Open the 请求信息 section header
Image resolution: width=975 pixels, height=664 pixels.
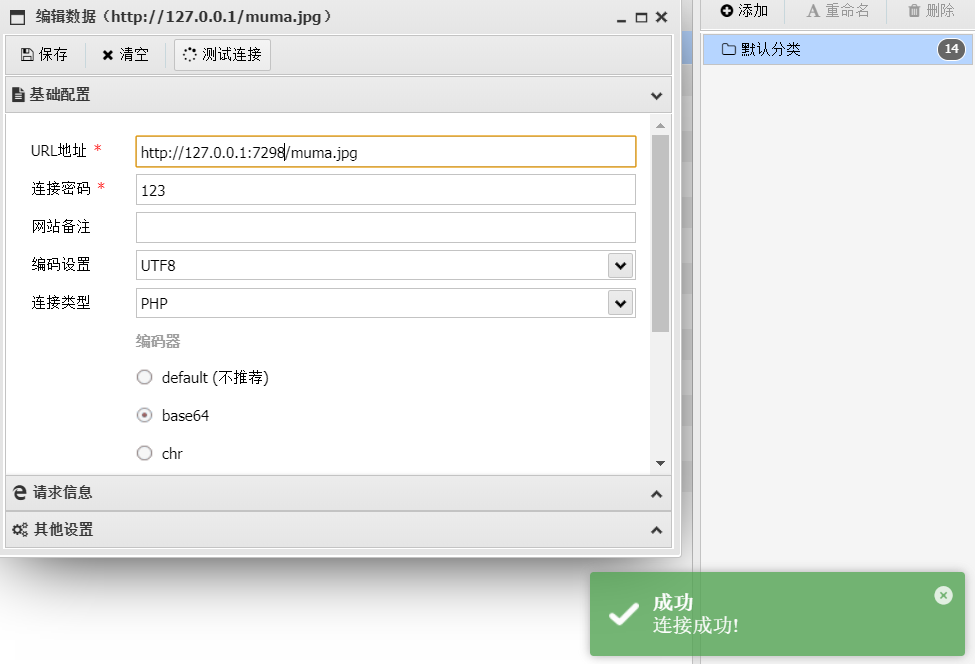click(x=338, y=493)
